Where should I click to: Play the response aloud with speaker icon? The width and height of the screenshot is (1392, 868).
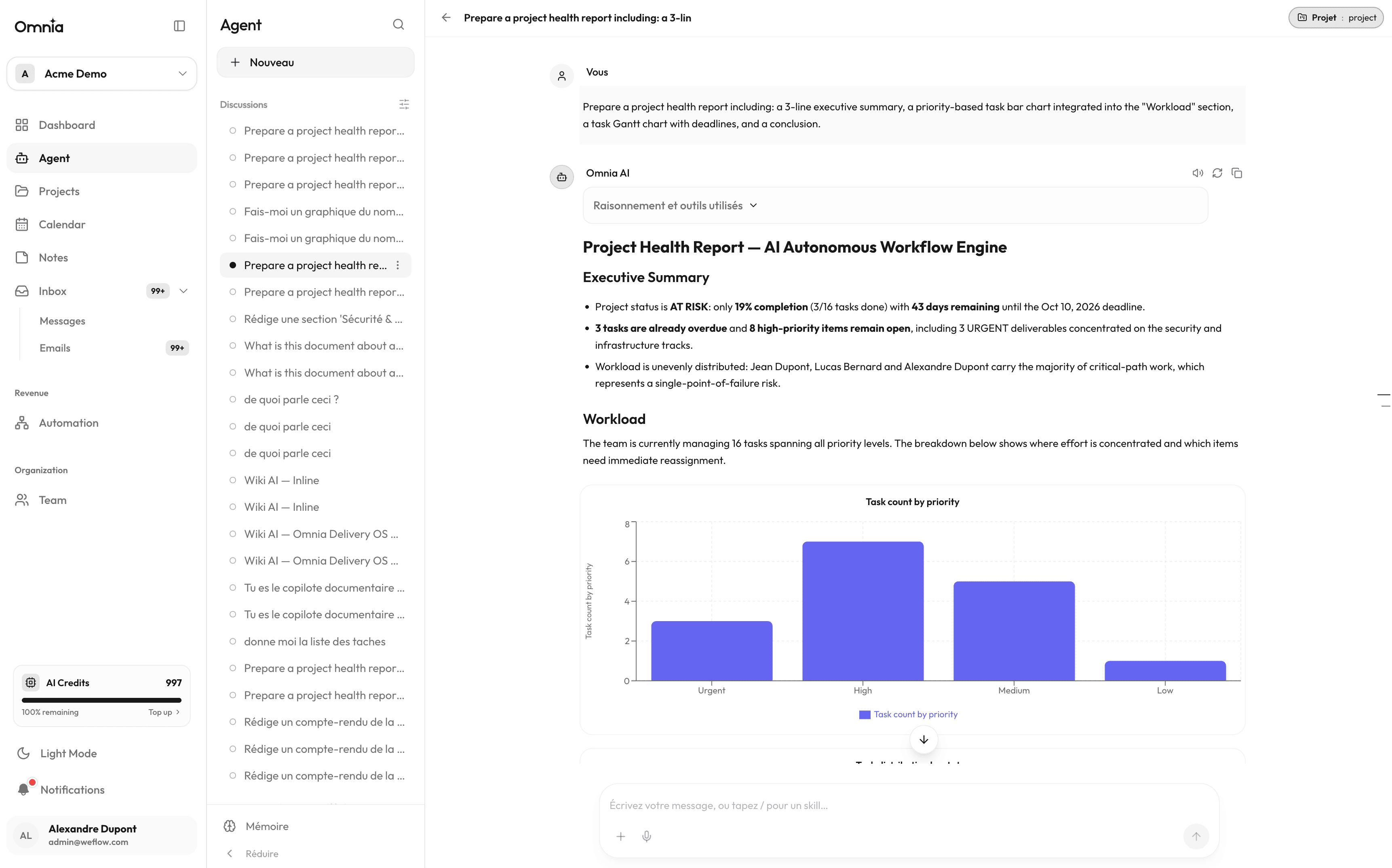tap(1198, 173)
